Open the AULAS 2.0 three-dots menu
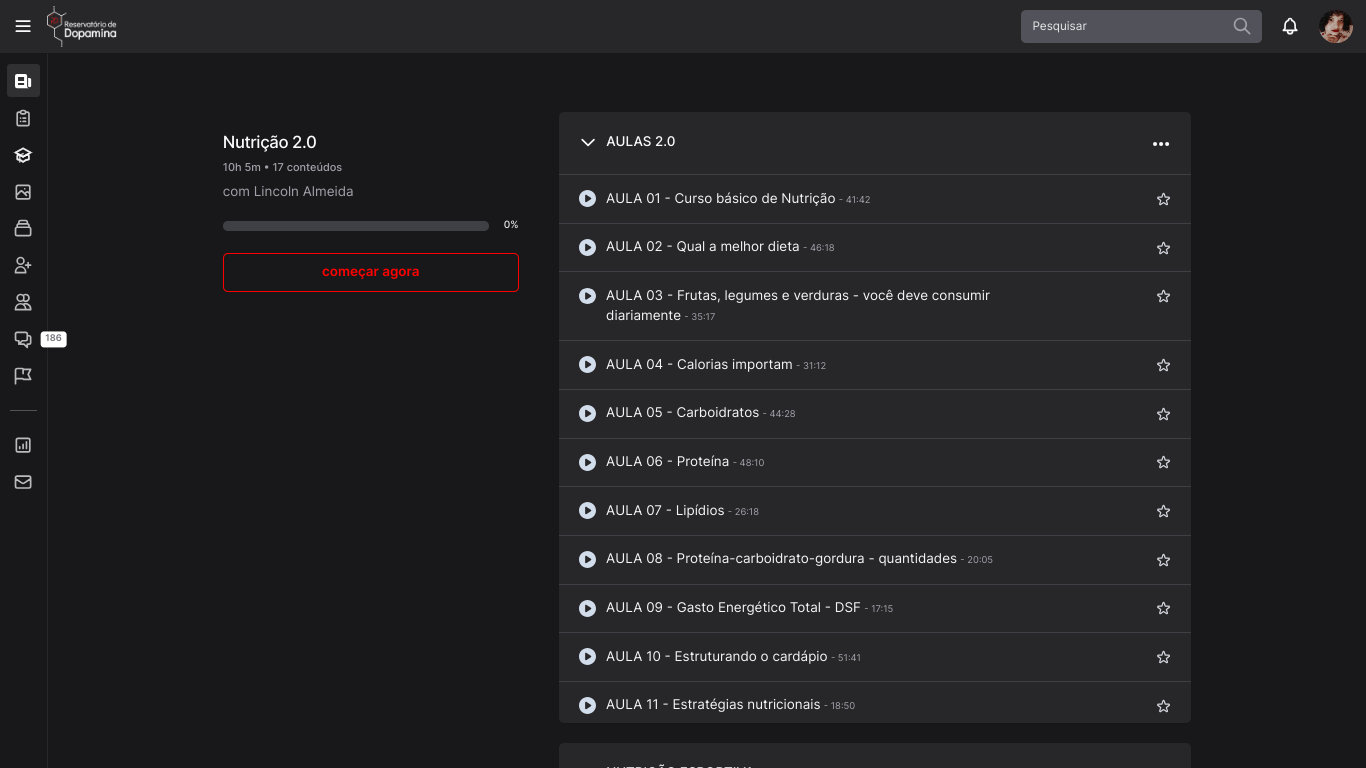Screen dimensions: 1366x768 [1160, 144]
